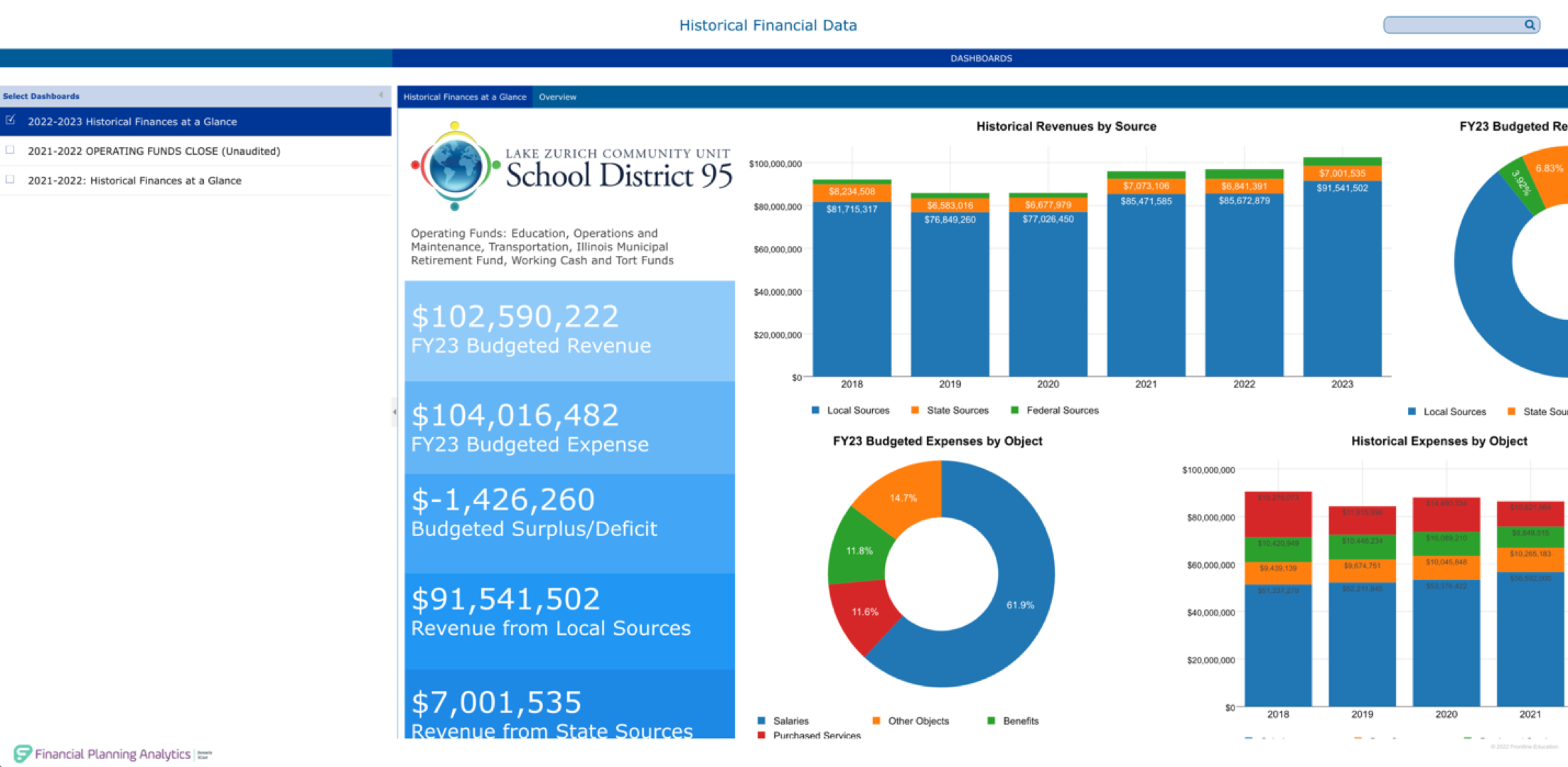
Task: Click the 2023 Local Sources revenue bar
Action: pyautogui.click(x=1342, y=279)
